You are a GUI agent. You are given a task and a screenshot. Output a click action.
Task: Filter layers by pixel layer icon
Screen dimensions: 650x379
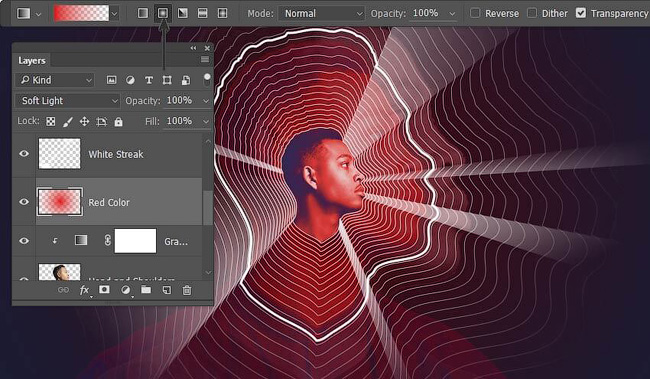point(112,80)
